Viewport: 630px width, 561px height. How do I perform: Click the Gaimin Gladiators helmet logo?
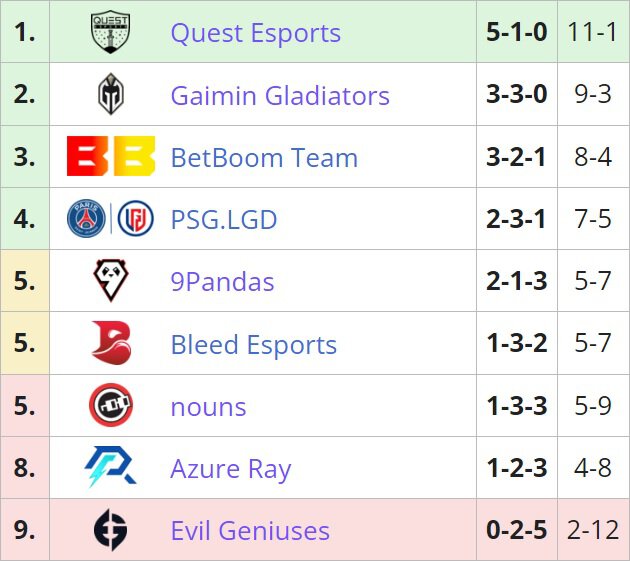111,94
